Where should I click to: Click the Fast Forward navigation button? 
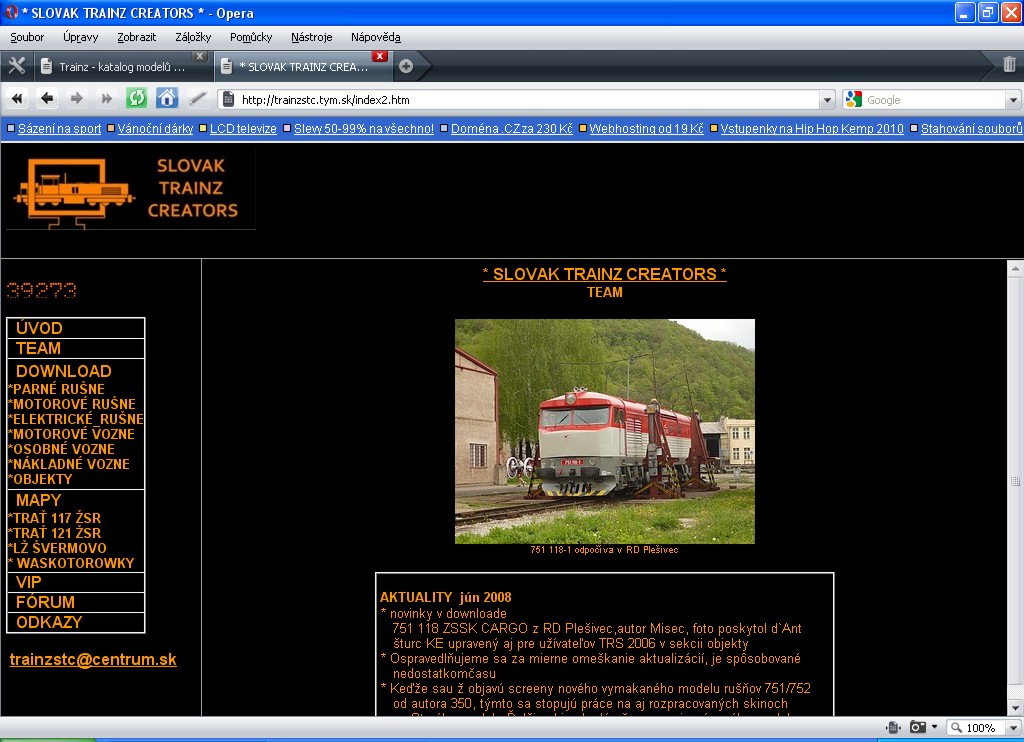(x=106, y=99)
